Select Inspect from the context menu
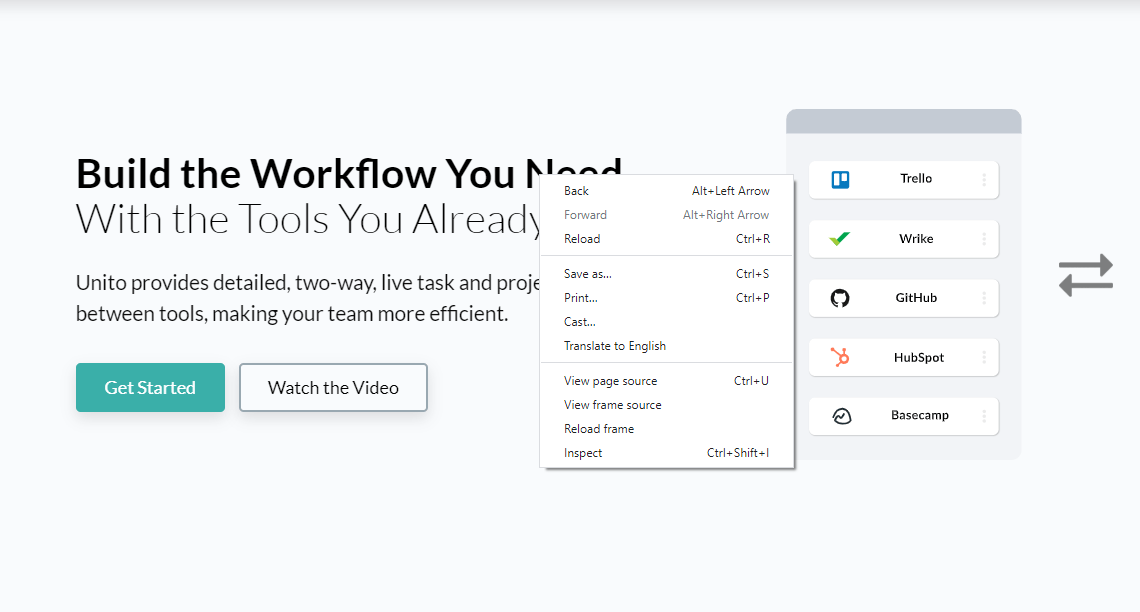Screen dimensions: 1140x612 667,452
